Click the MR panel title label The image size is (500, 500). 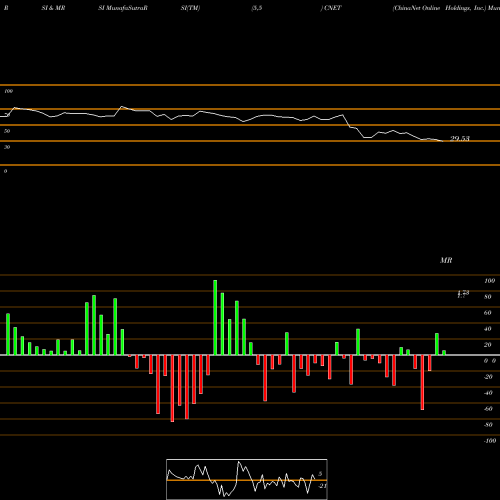pos(446,260)
